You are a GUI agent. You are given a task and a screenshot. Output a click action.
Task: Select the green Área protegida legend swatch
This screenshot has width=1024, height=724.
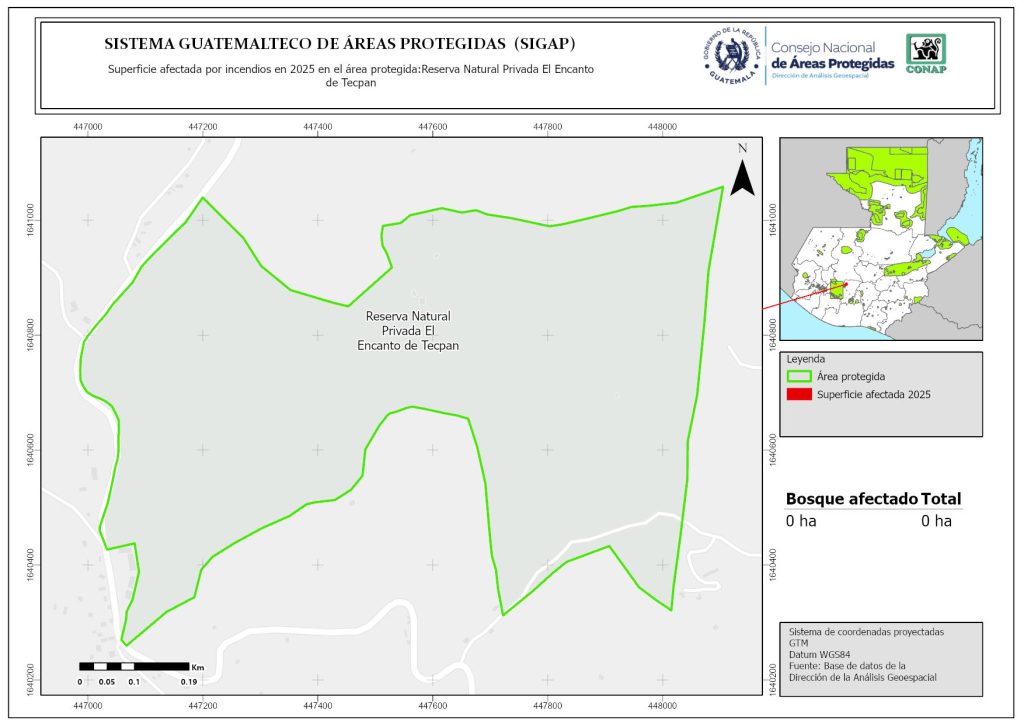[x=798, y=377]
